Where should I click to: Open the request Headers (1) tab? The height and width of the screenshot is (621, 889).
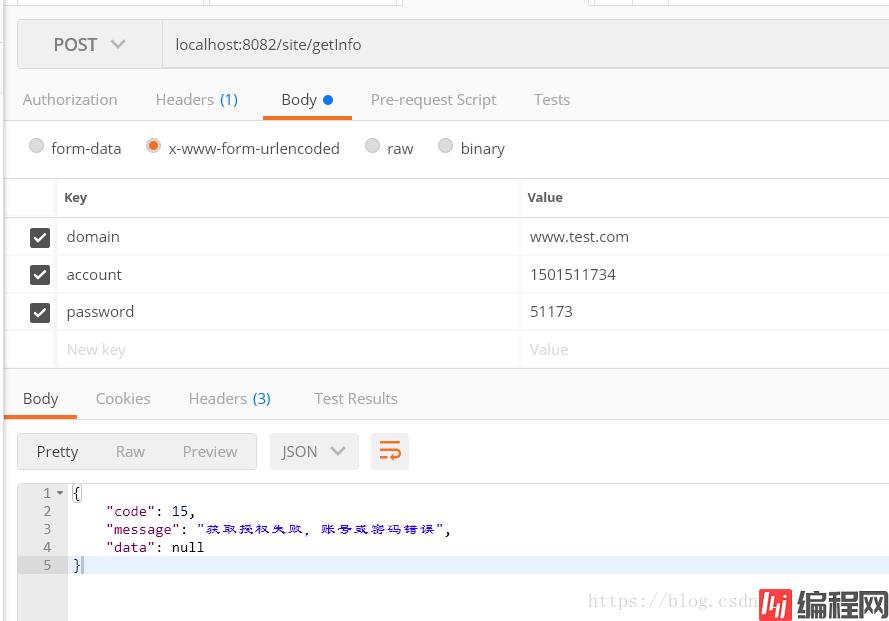tap(196, 100)
